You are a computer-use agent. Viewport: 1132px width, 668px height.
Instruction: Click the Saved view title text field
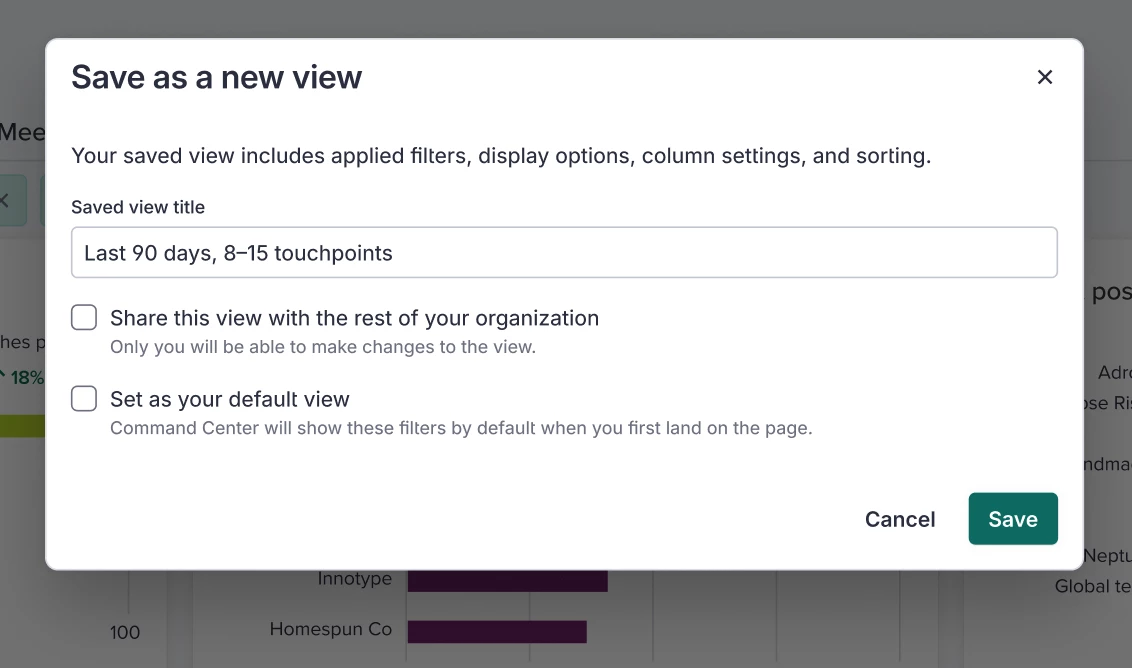564,253
